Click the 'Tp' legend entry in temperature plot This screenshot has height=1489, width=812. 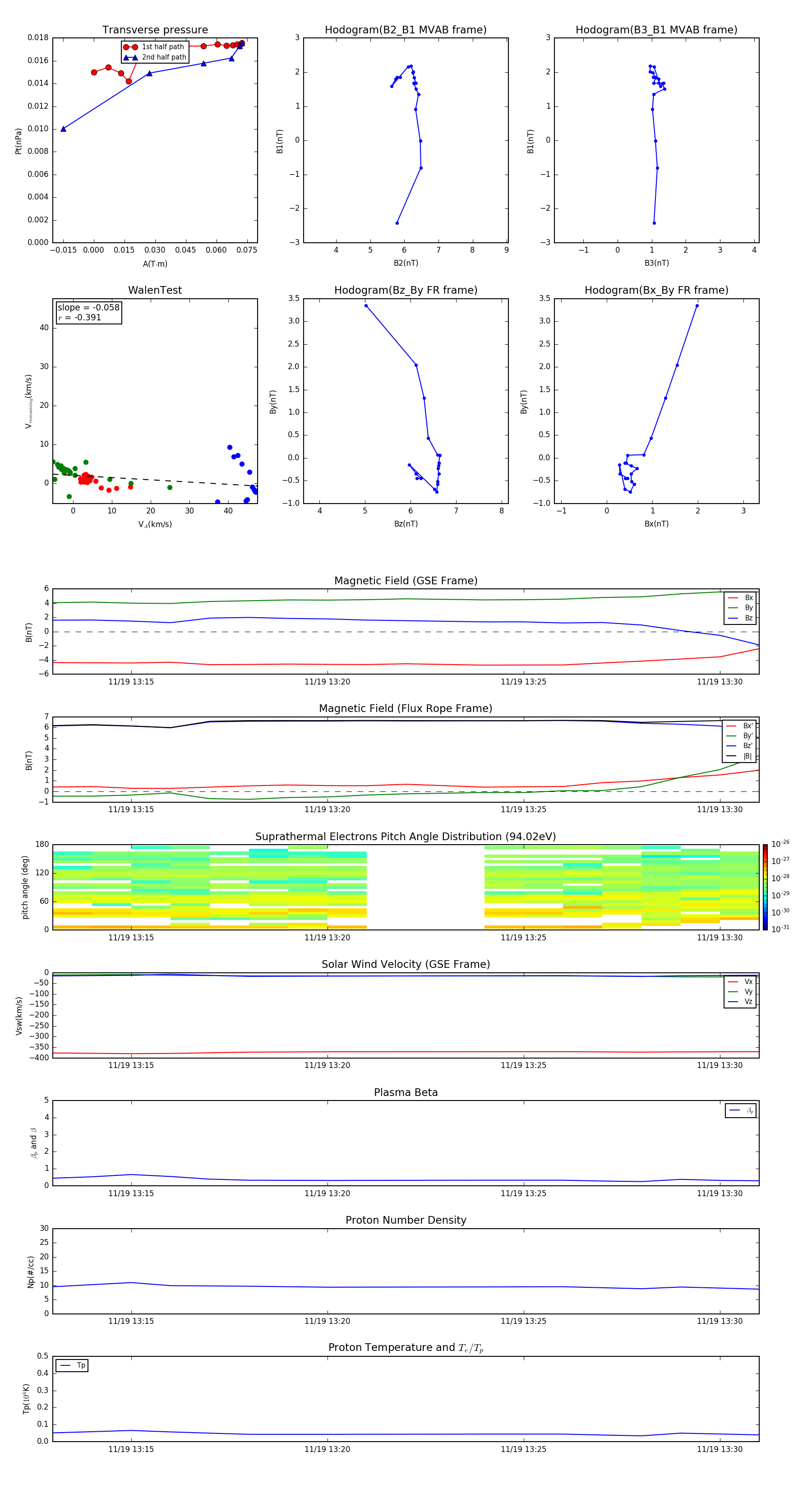tap(72, 1365)
